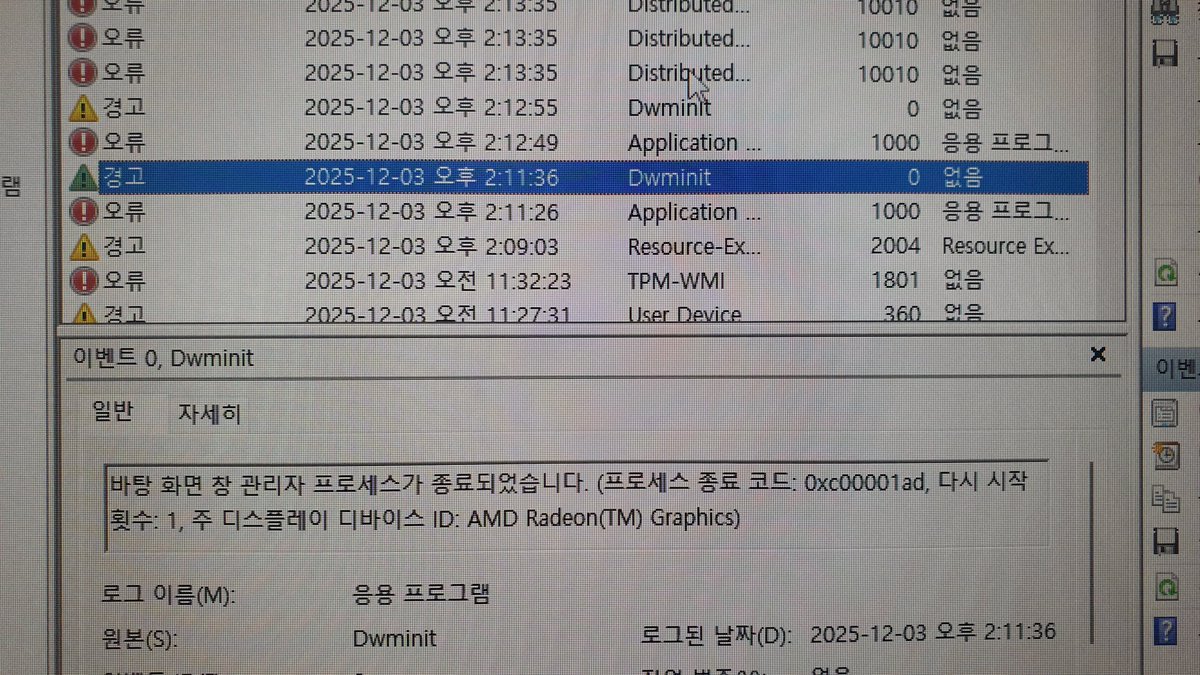Click the attach-task clock icon in actions pane
Viewport: 1200px width, 675px height.
pos(1165,455)
